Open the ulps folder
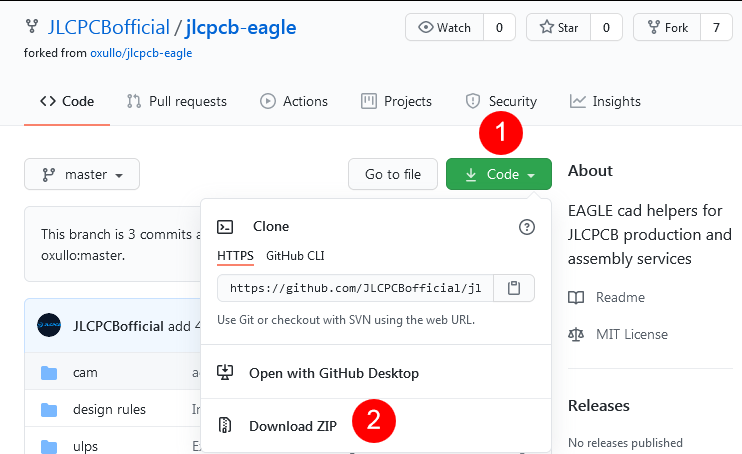742x454 pixels. click(x=85, y=446)
